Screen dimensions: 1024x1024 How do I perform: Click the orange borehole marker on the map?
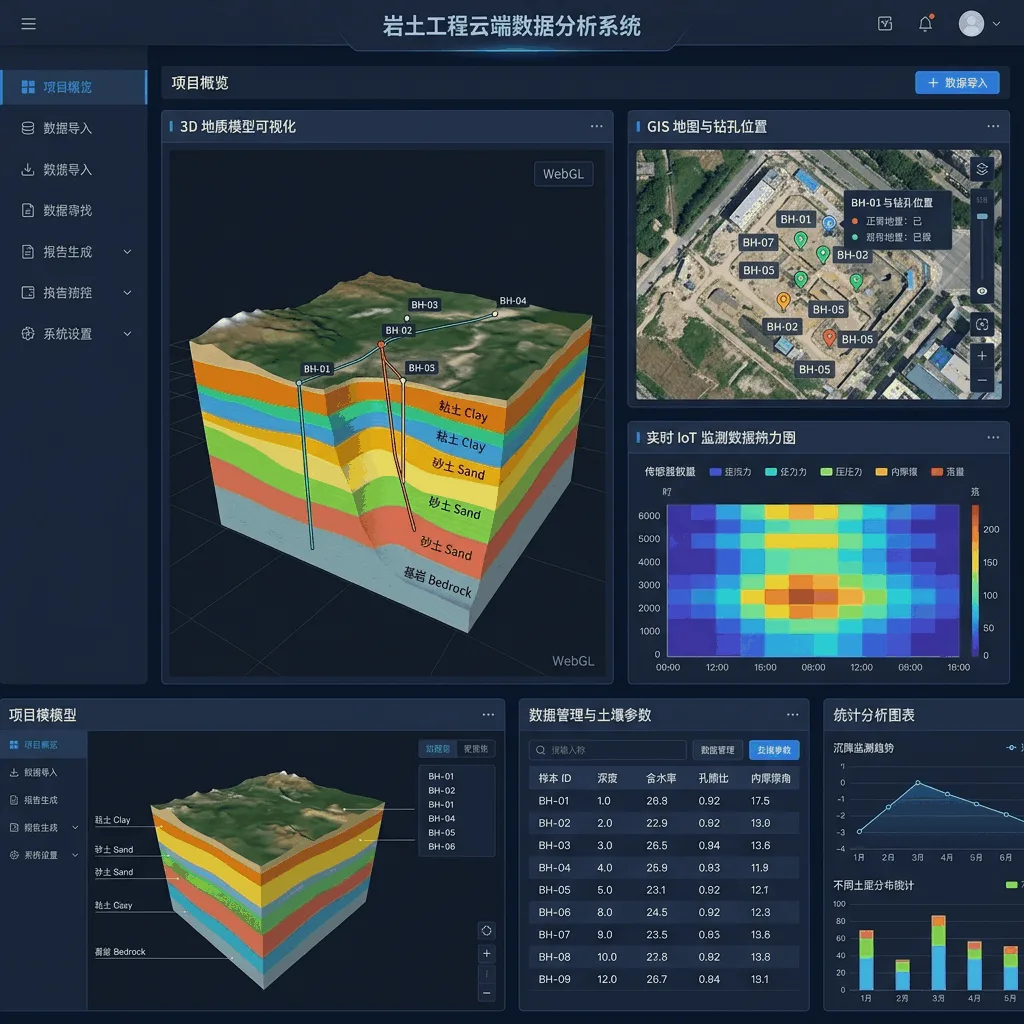point(783,301)
